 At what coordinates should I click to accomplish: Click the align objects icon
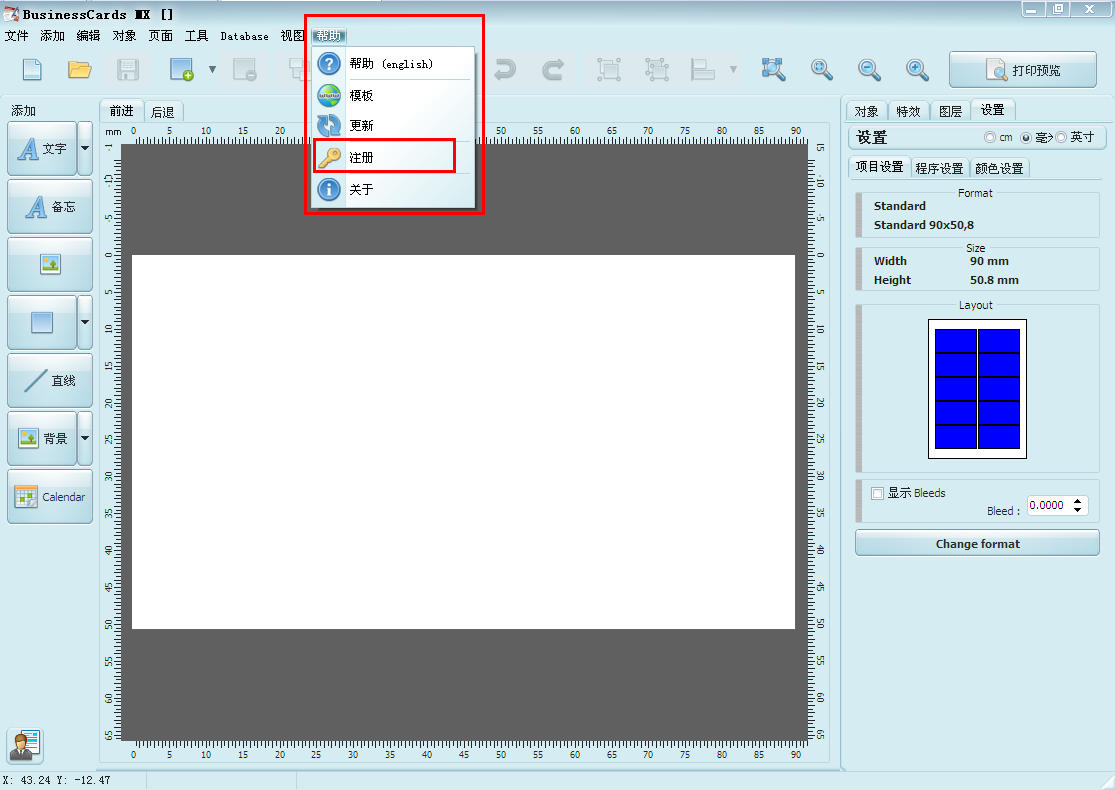[x=703, y=70]
